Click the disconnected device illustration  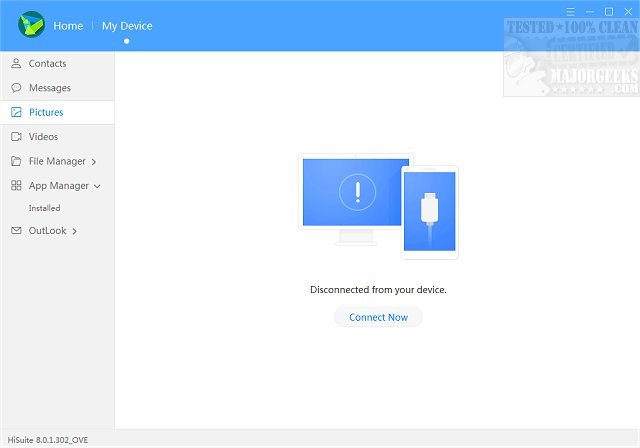tap(378, 206)
